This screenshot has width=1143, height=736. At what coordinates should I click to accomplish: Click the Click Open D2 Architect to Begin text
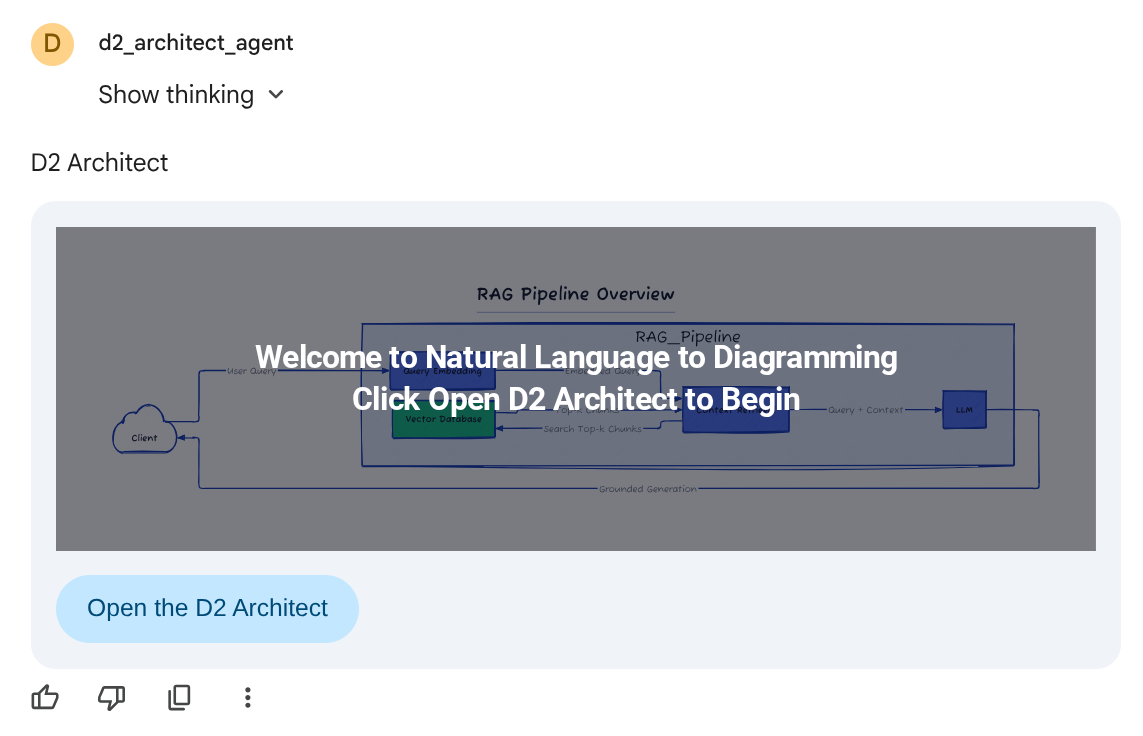576,399
